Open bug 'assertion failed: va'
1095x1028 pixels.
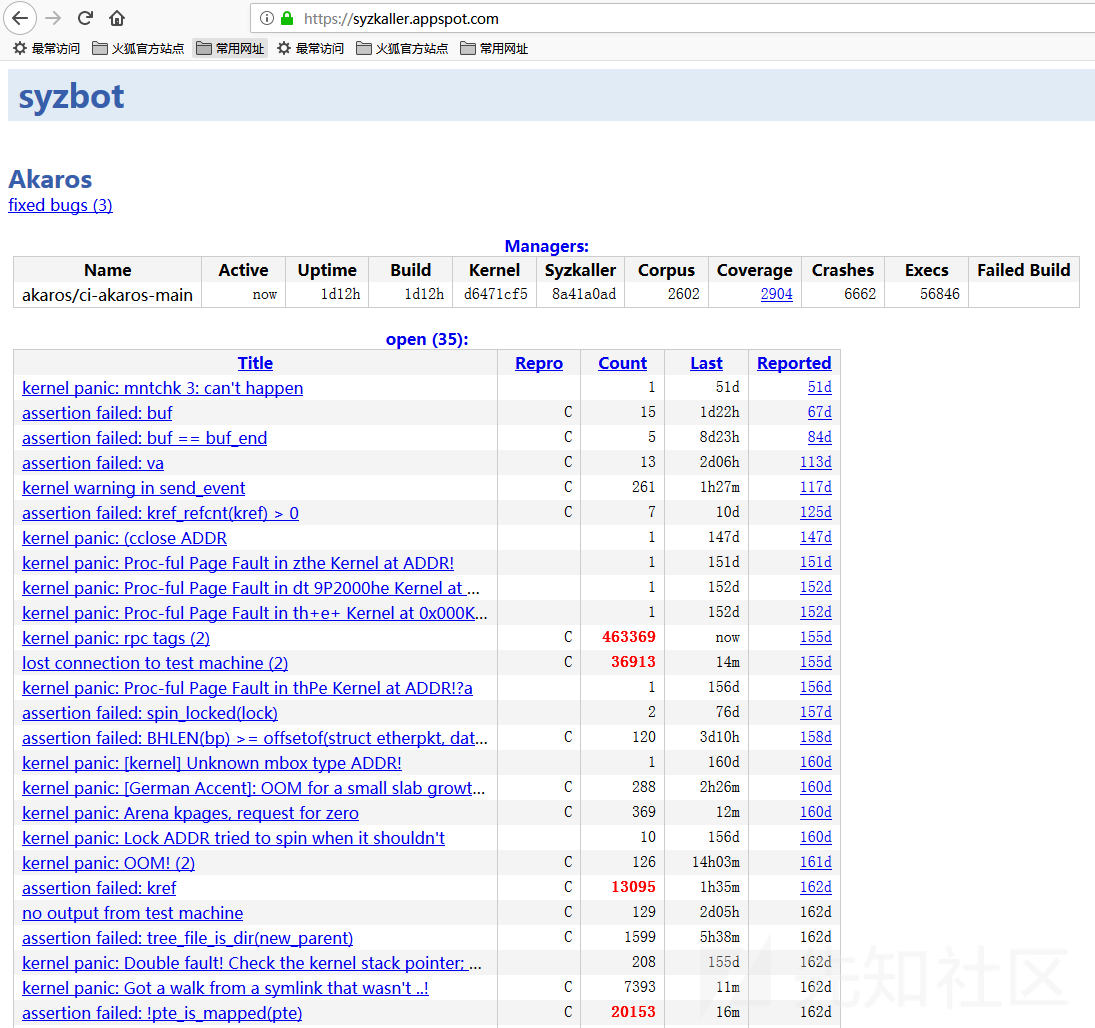[93, 464]
